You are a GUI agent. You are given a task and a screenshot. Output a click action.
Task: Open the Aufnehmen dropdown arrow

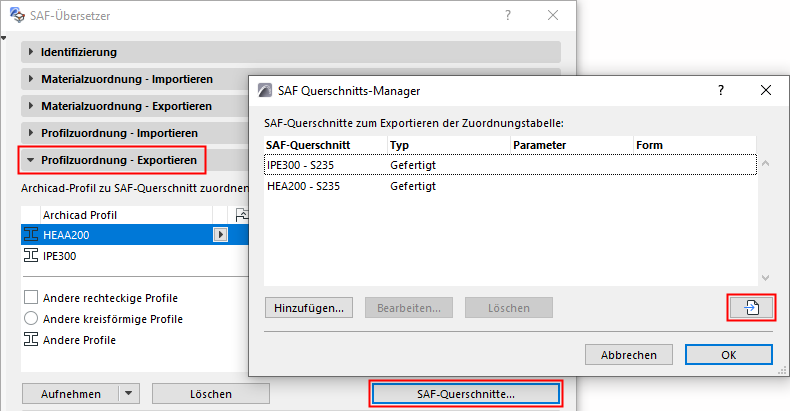click(x=129, y=394)
